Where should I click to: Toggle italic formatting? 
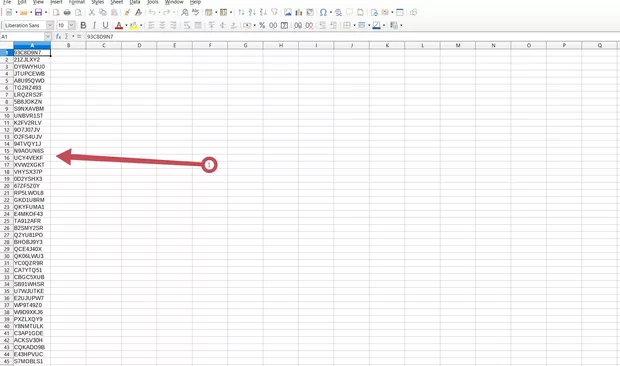94,25
